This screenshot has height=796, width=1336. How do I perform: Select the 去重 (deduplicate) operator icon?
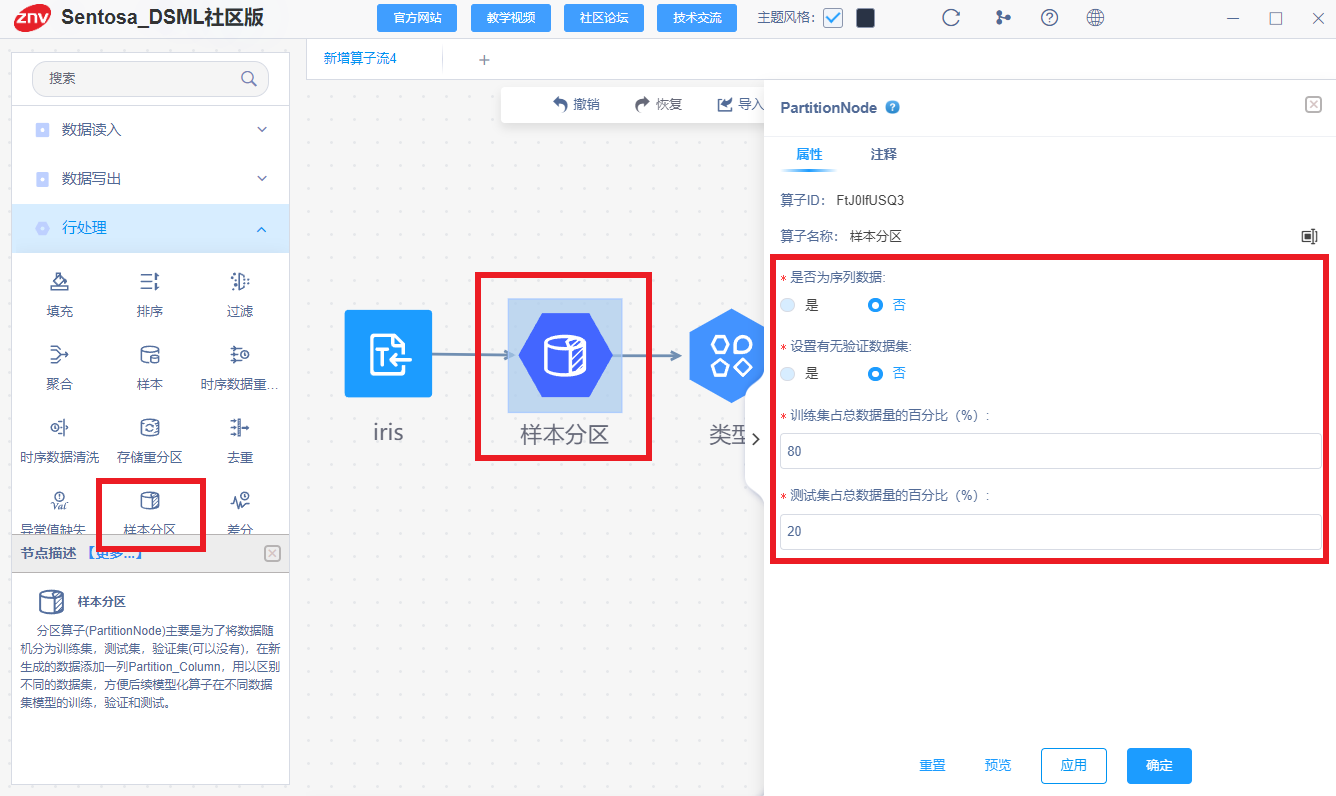click(239, 428)
